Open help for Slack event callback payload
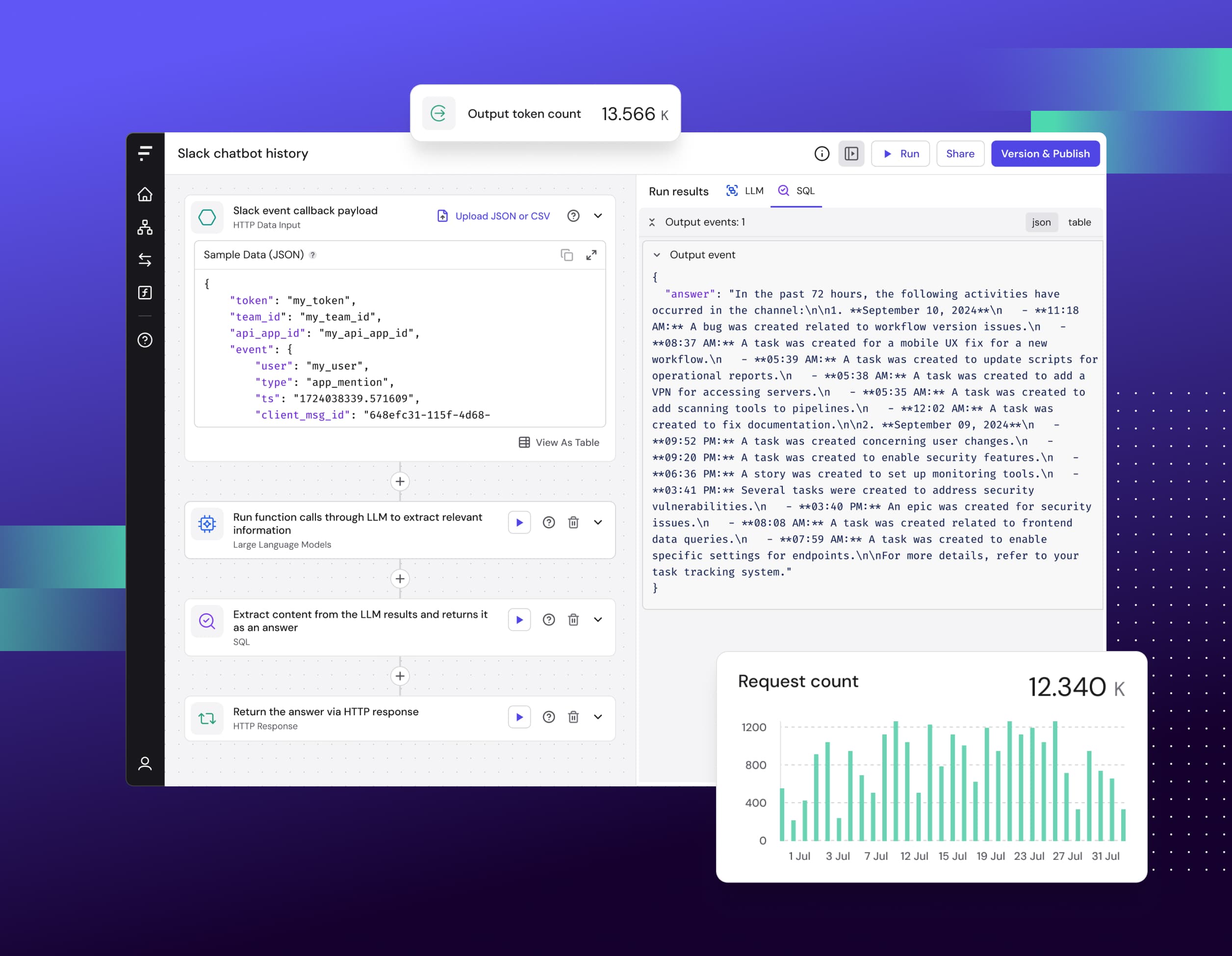The width and height of the screenshot is (1232, 956). click(x=573, y=216)
